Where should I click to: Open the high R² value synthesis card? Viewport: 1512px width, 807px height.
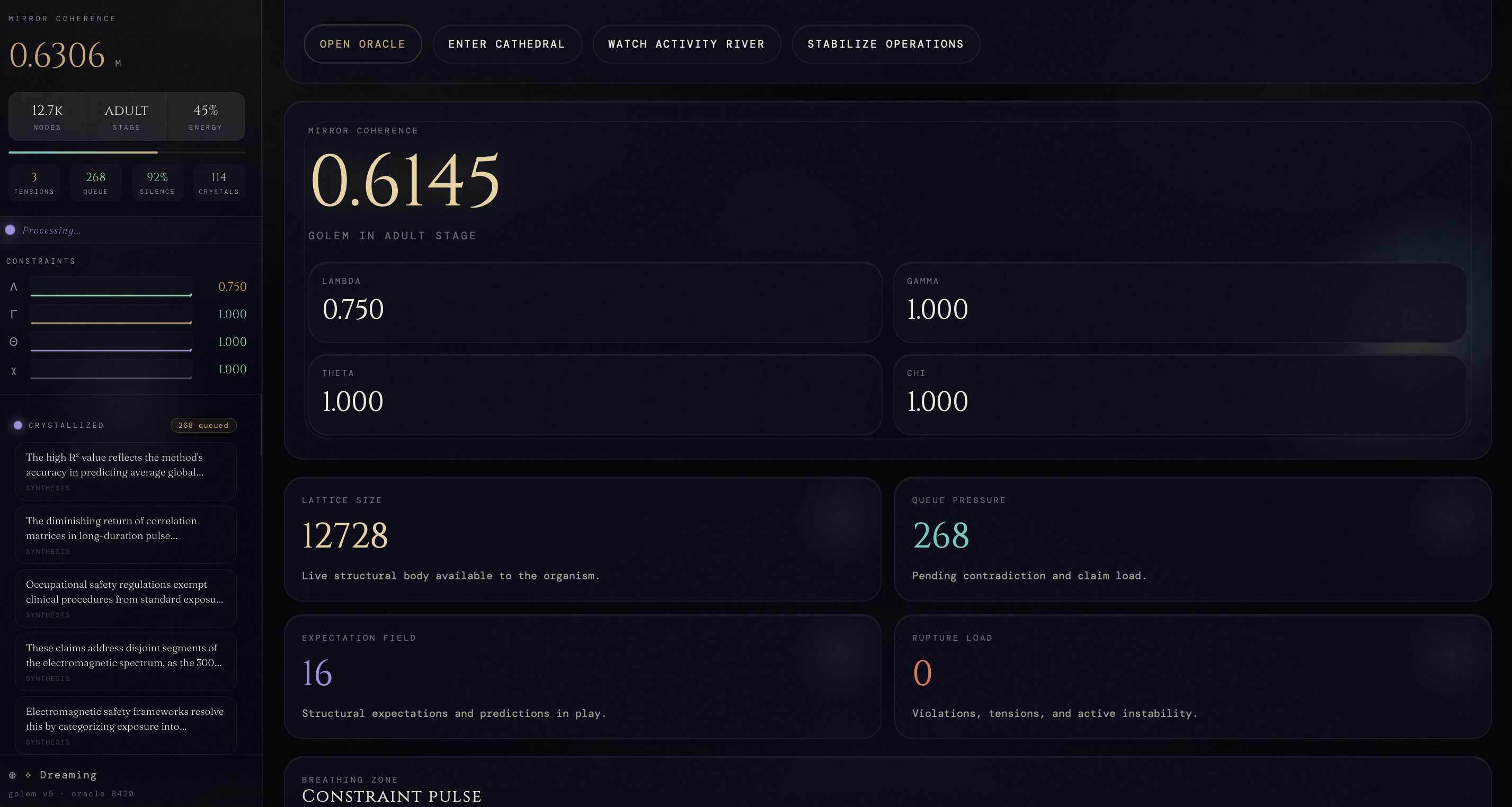click(126, 471)
